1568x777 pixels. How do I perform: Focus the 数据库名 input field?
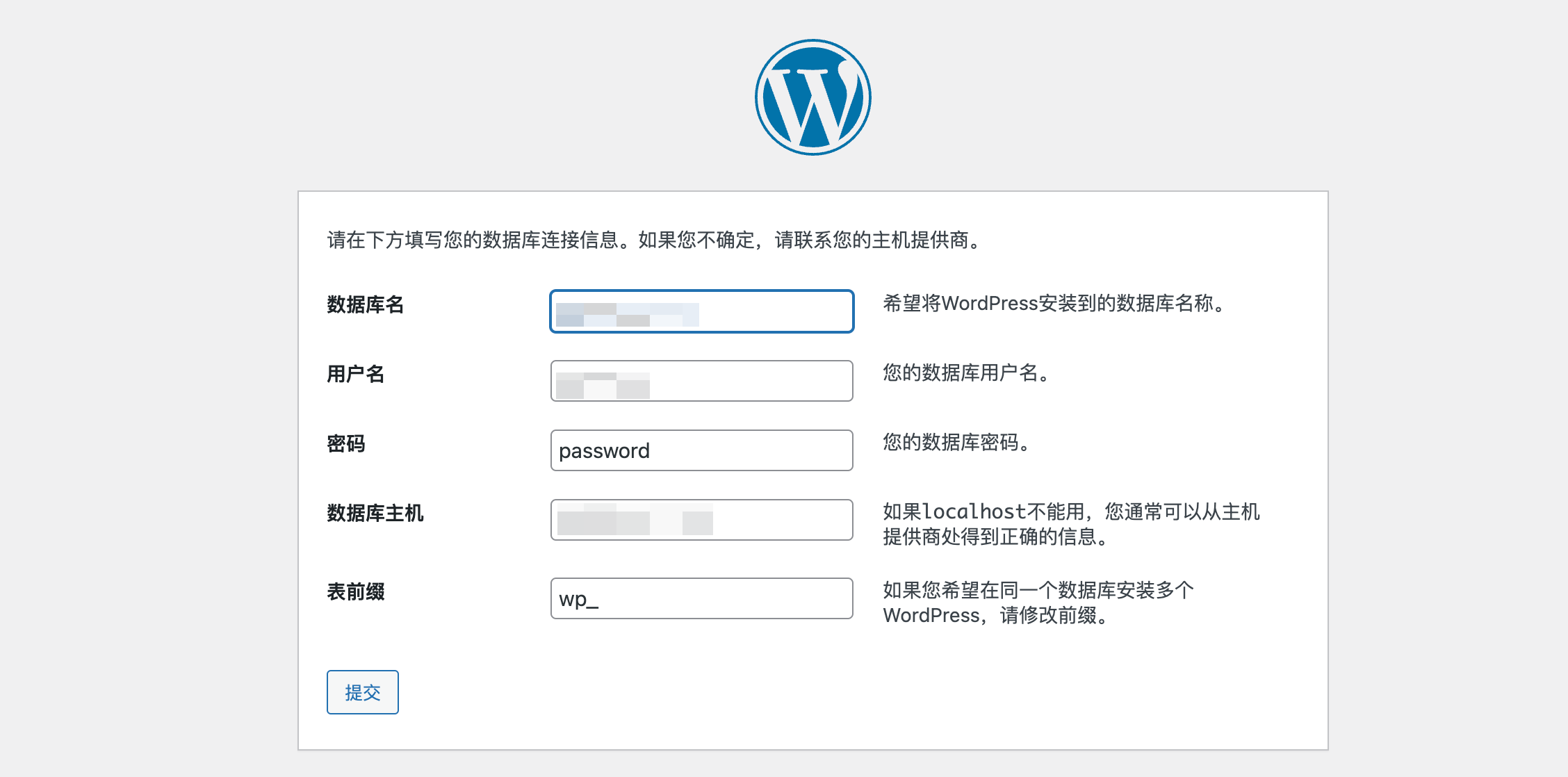point(702,311)
